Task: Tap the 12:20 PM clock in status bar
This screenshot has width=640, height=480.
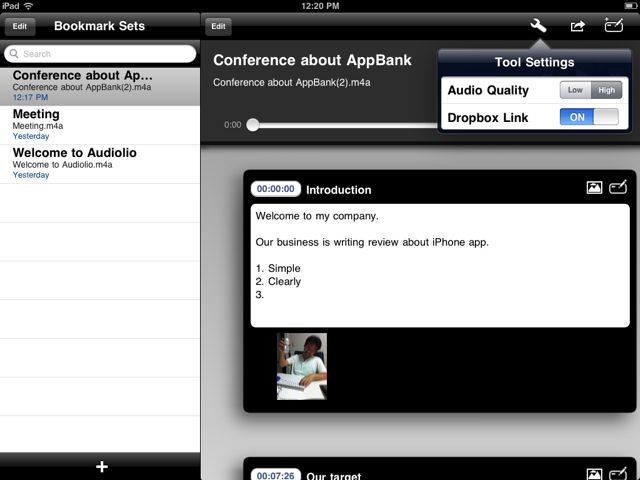Action: pyautogui.click(x=320, y=6)
